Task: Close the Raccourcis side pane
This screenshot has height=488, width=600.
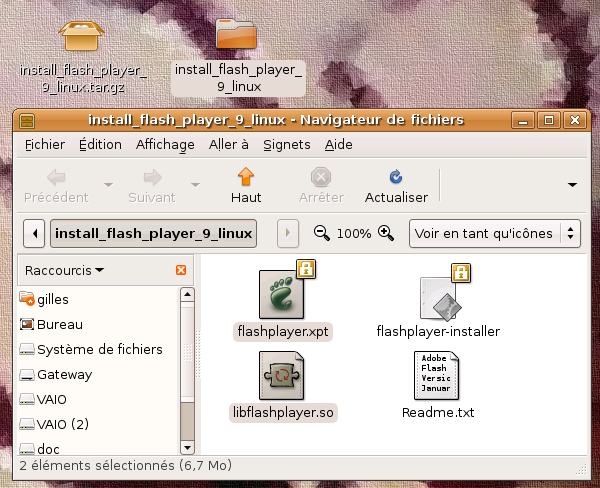Action: 181,270
